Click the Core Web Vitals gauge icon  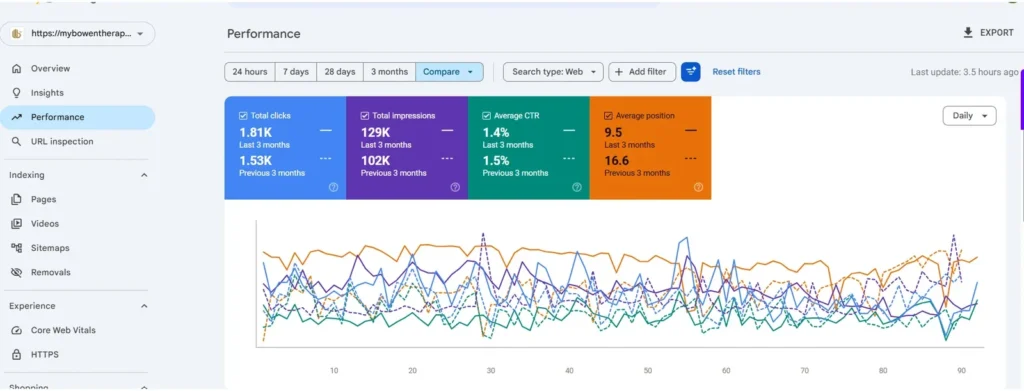coord(17,330)
